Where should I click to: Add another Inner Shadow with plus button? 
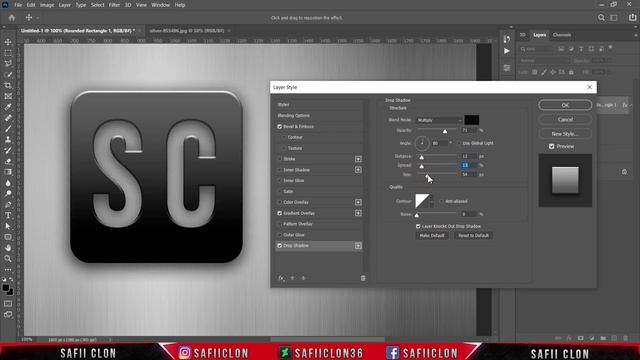pos(358,169)
